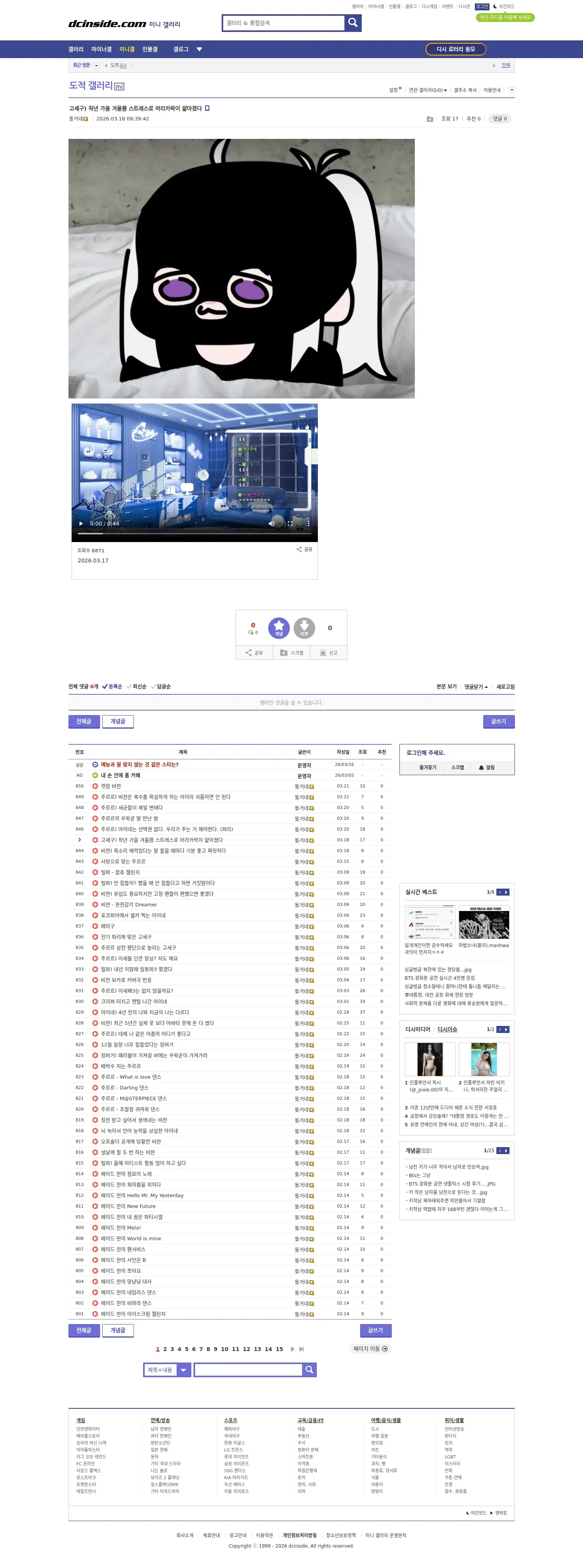Click the search magnifier button in header
This screenshot has width=583, height=1568.
click(353, 23)
